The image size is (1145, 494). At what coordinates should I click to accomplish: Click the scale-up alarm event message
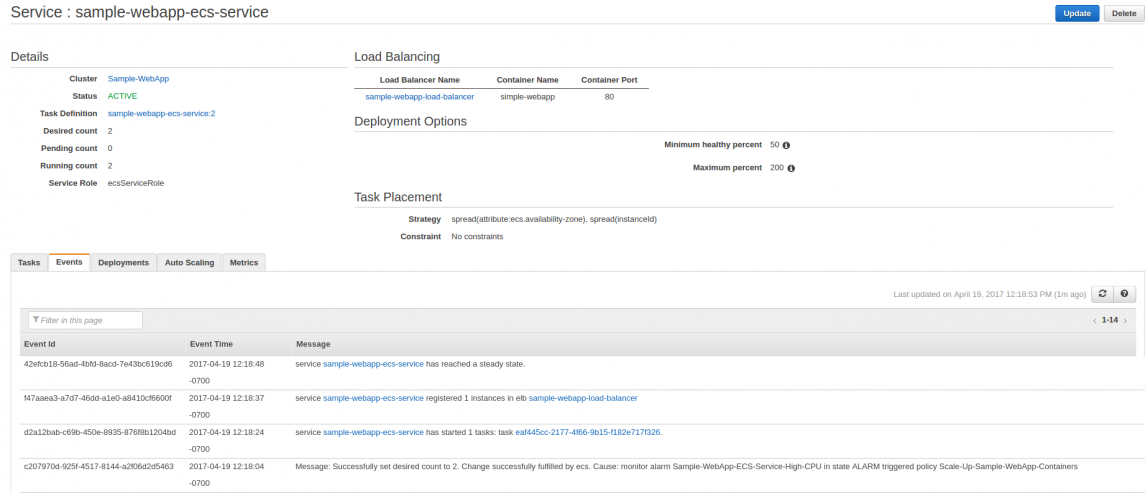686,466
